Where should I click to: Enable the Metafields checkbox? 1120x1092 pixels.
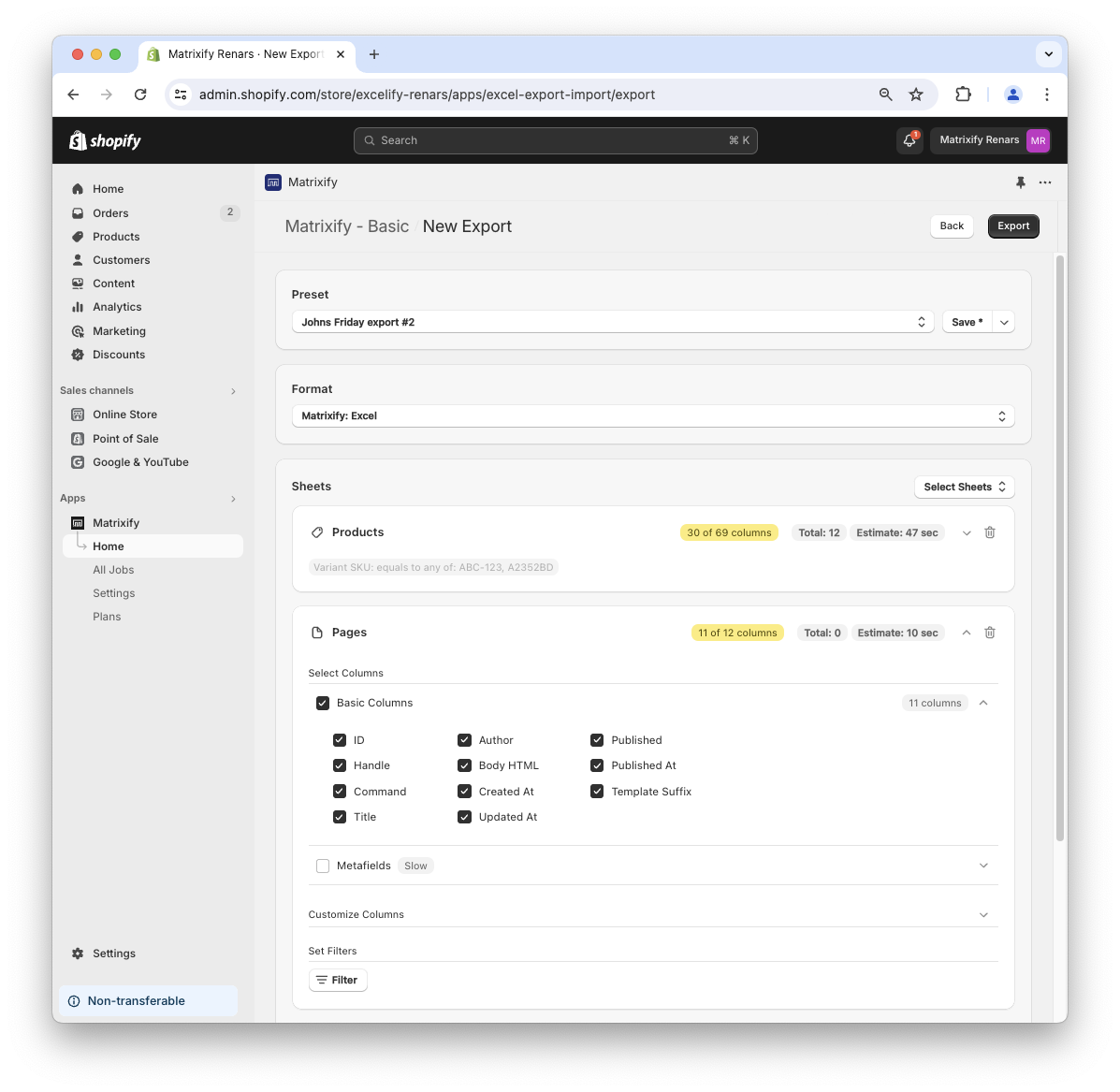(323, 866)
